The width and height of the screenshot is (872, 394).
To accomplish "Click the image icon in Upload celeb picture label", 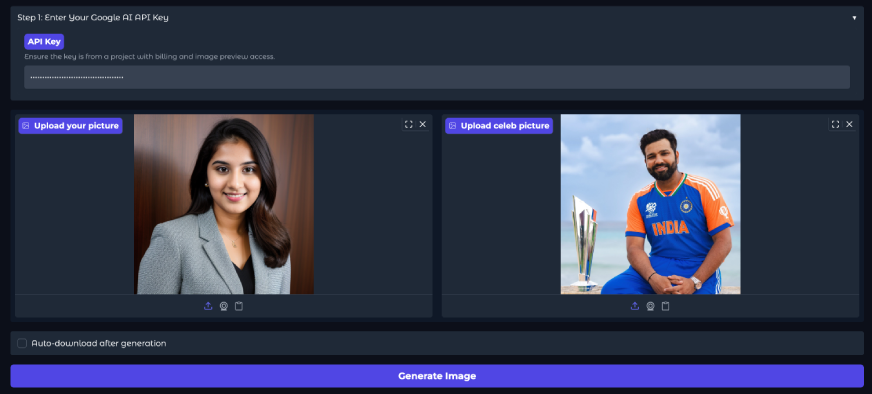I will click(x=452, y=126).
